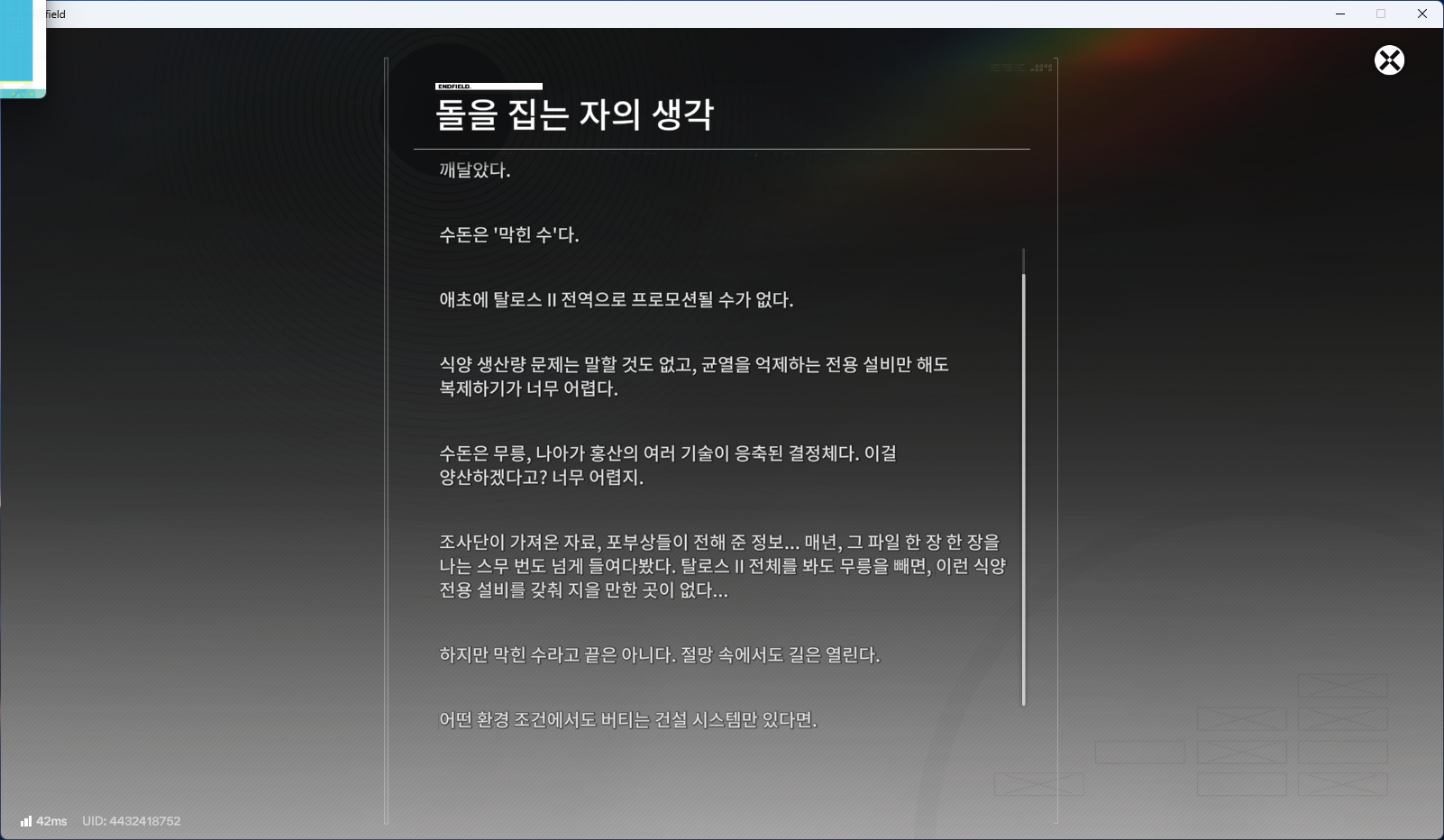The height and width of the screenshot is (840, 1444).
Task: Click the last line 어떤 환경 조건에서도
Action: point(628,720)
